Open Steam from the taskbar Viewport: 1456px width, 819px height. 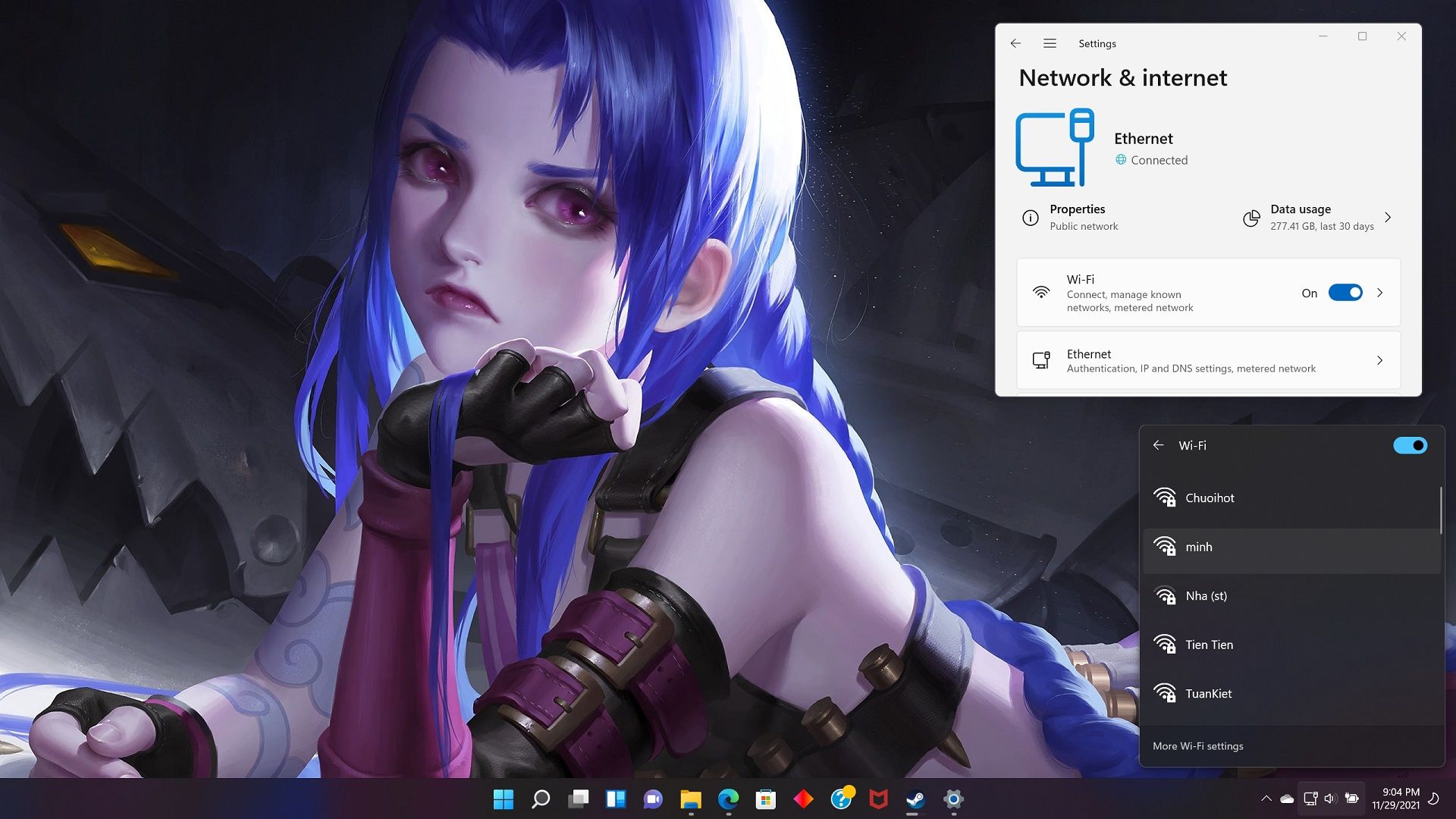click(x=916, y=799)
